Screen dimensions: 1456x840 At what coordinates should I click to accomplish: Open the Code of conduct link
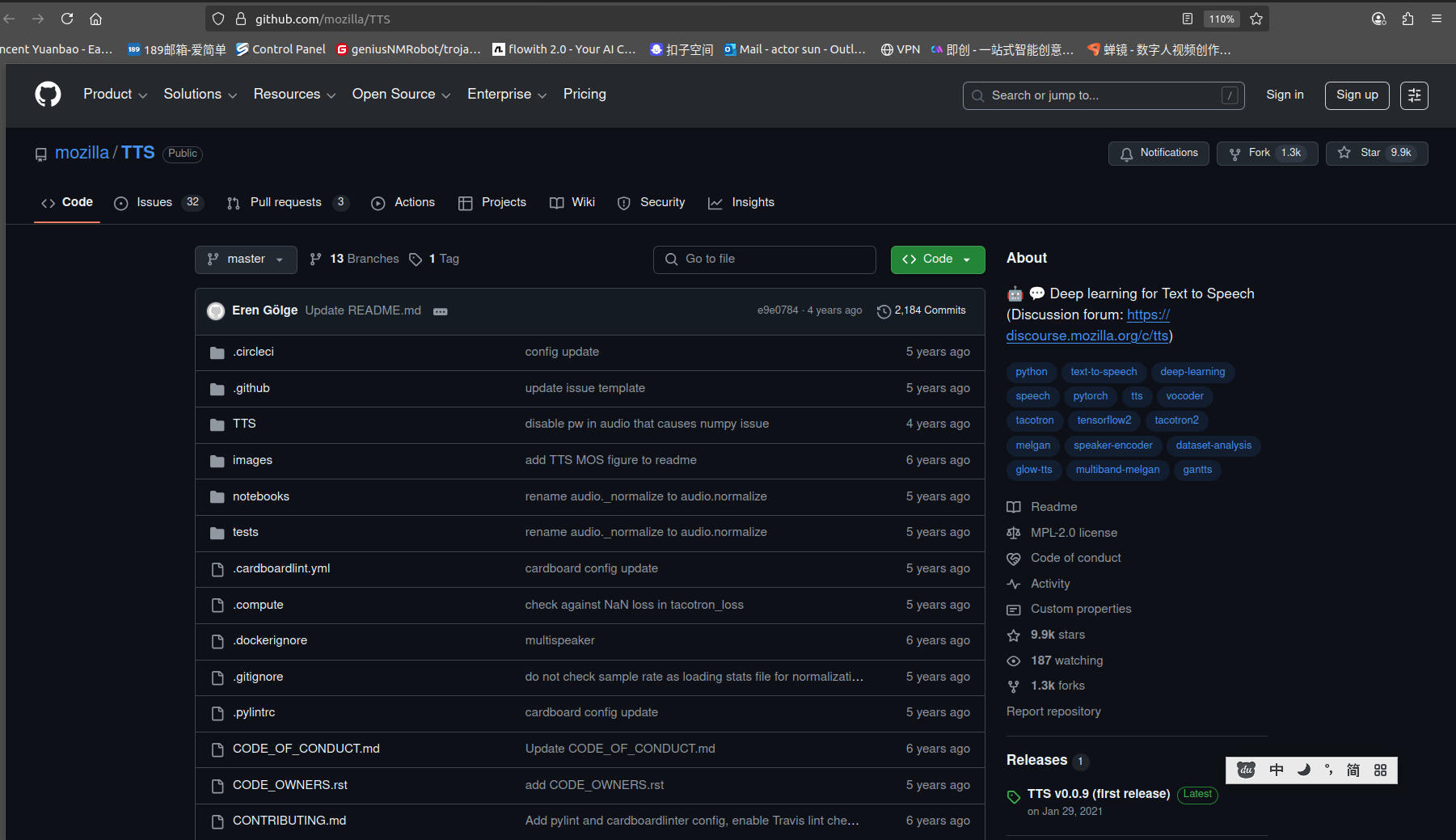[x=1064, y=558]
